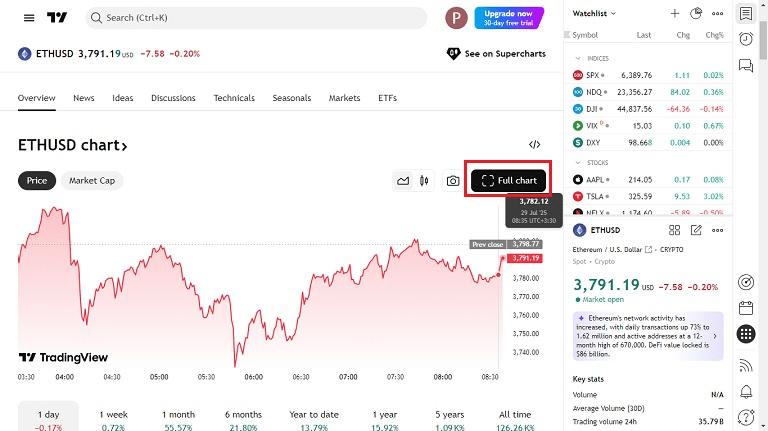
Task: Add note for ETHUSD edit icon
Action: coord(696,230)
